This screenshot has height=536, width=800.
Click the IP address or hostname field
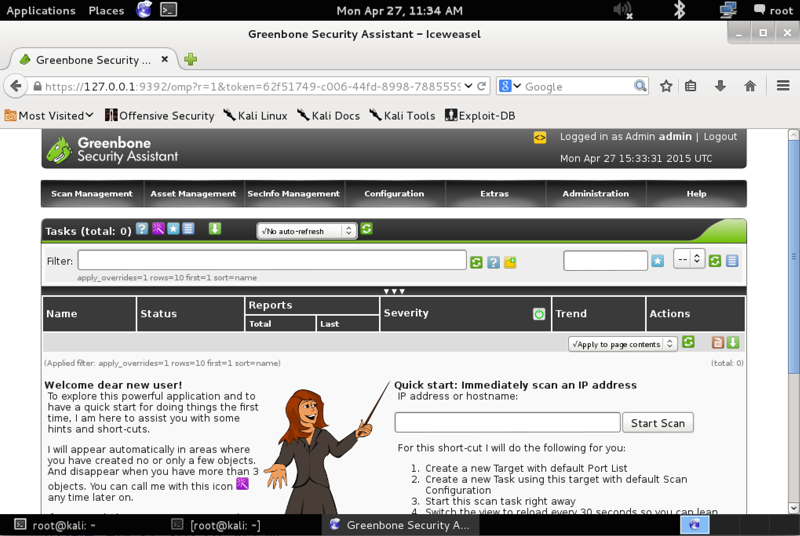(507, 423)
